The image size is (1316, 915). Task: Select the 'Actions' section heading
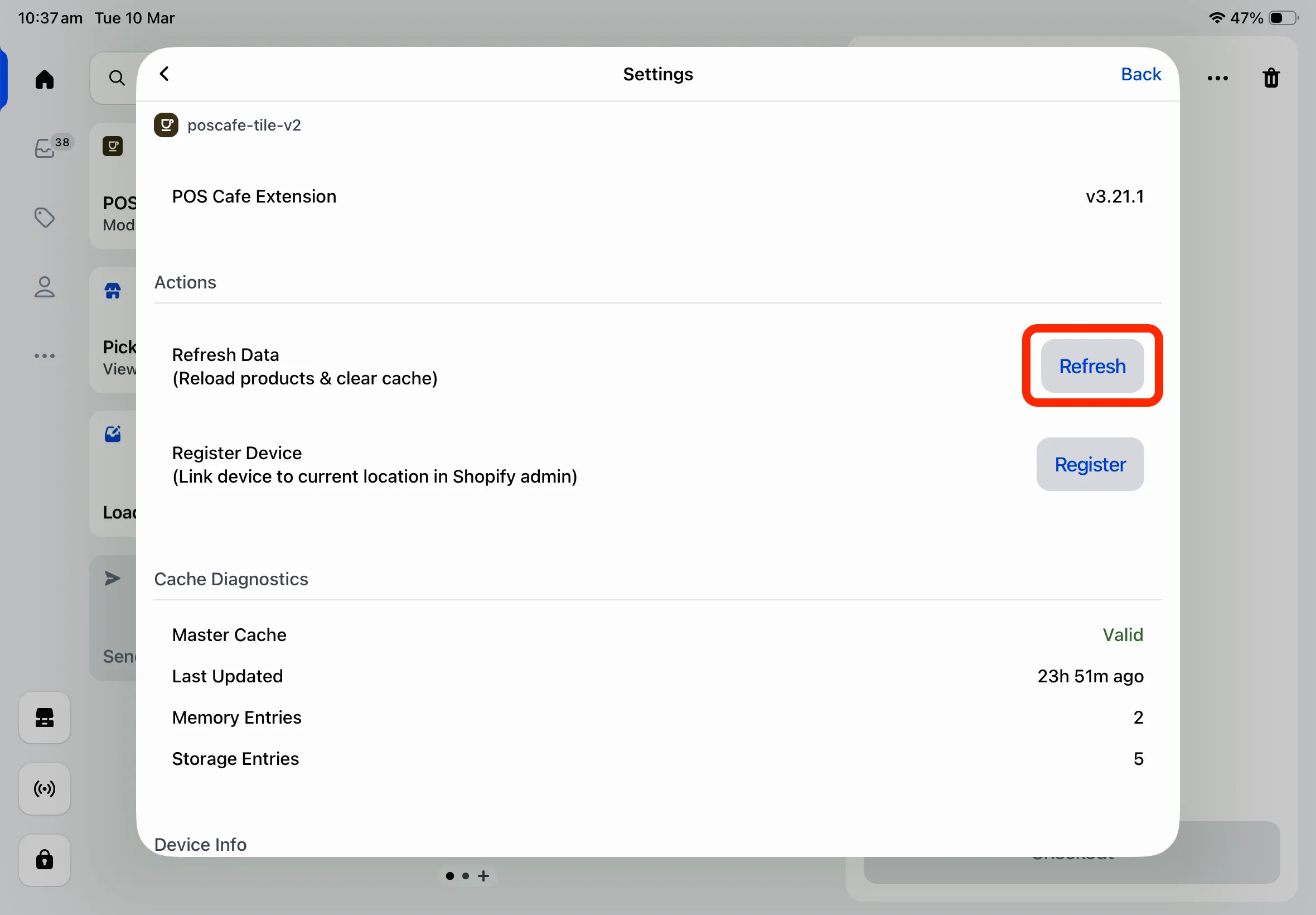tap(185, 282)
